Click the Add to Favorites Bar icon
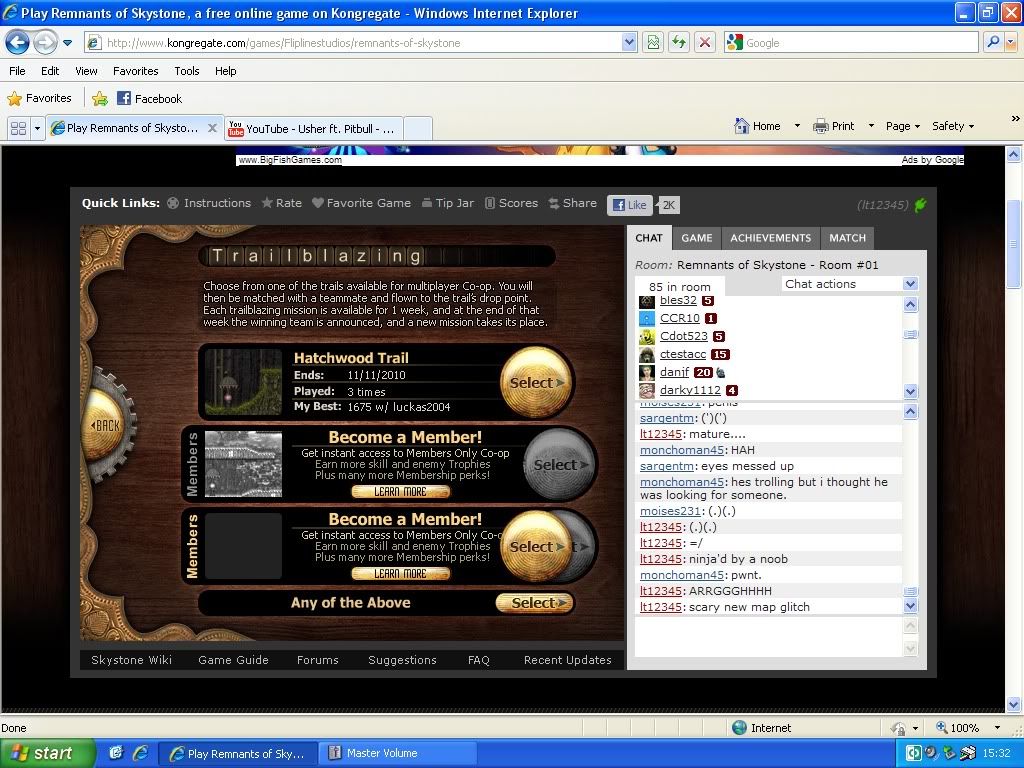The width and height of the screenshot is (1024, 768). (99, 99)
